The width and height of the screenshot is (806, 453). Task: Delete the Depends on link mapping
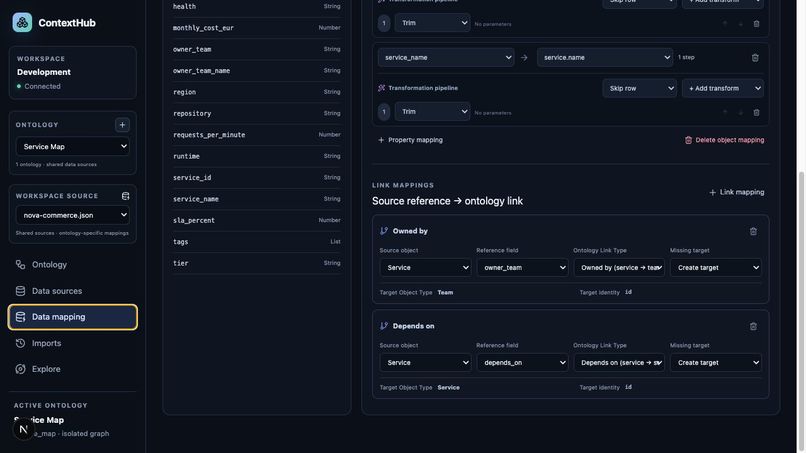pos(753,327)
